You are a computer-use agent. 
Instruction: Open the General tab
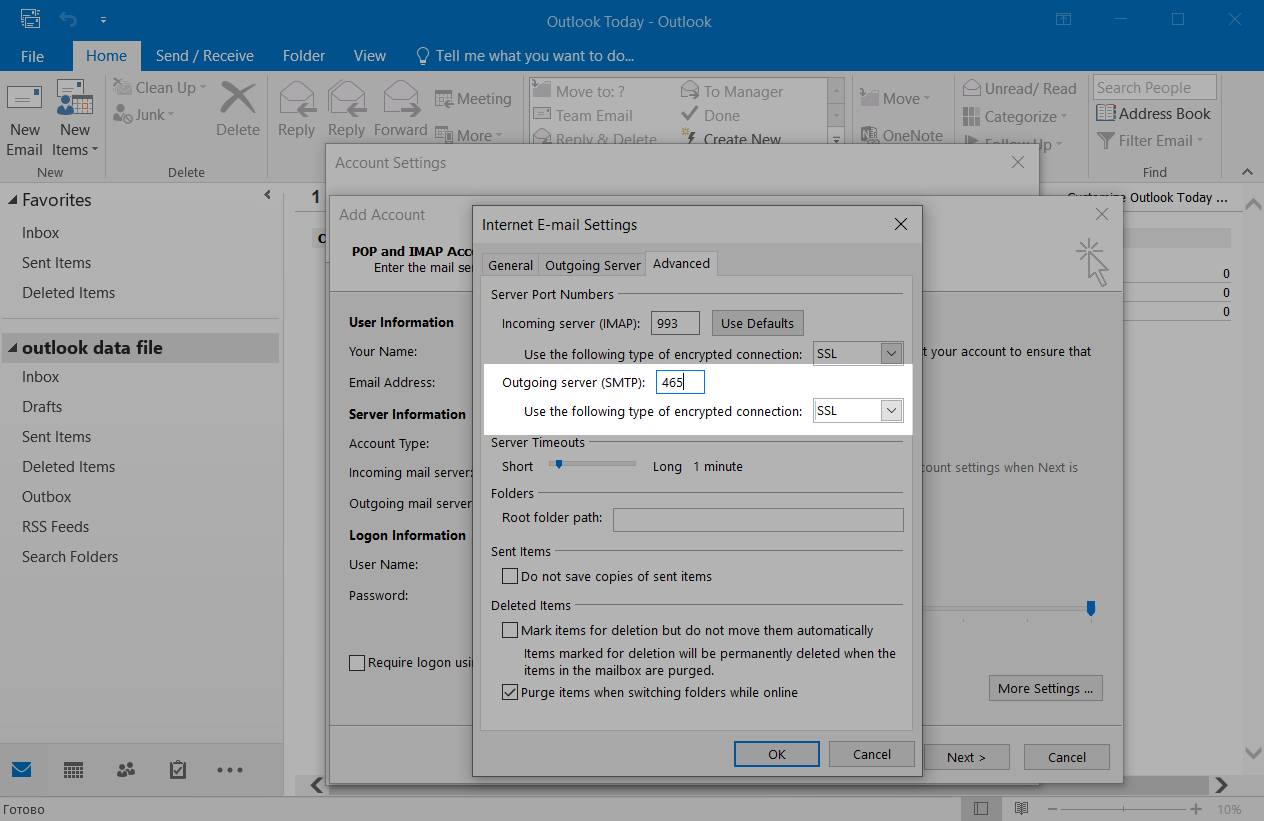pos(510,265)
